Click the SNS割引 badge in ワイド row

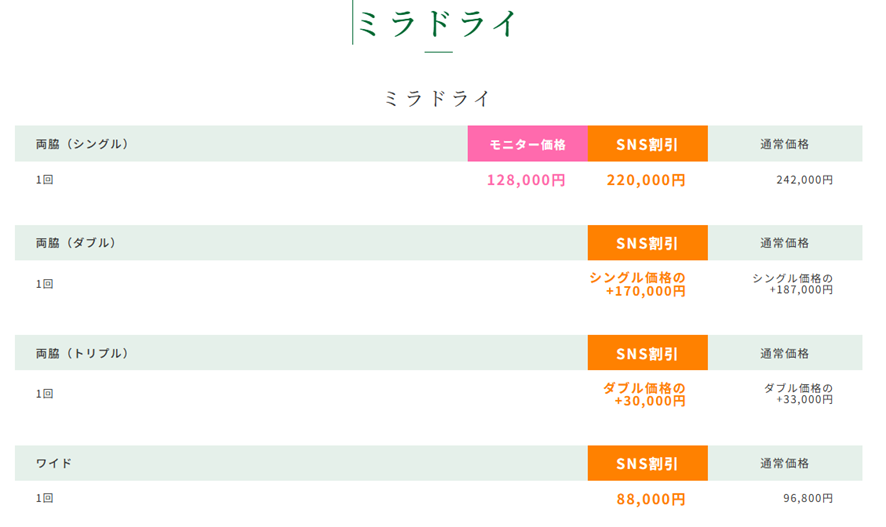coord(647,463)
